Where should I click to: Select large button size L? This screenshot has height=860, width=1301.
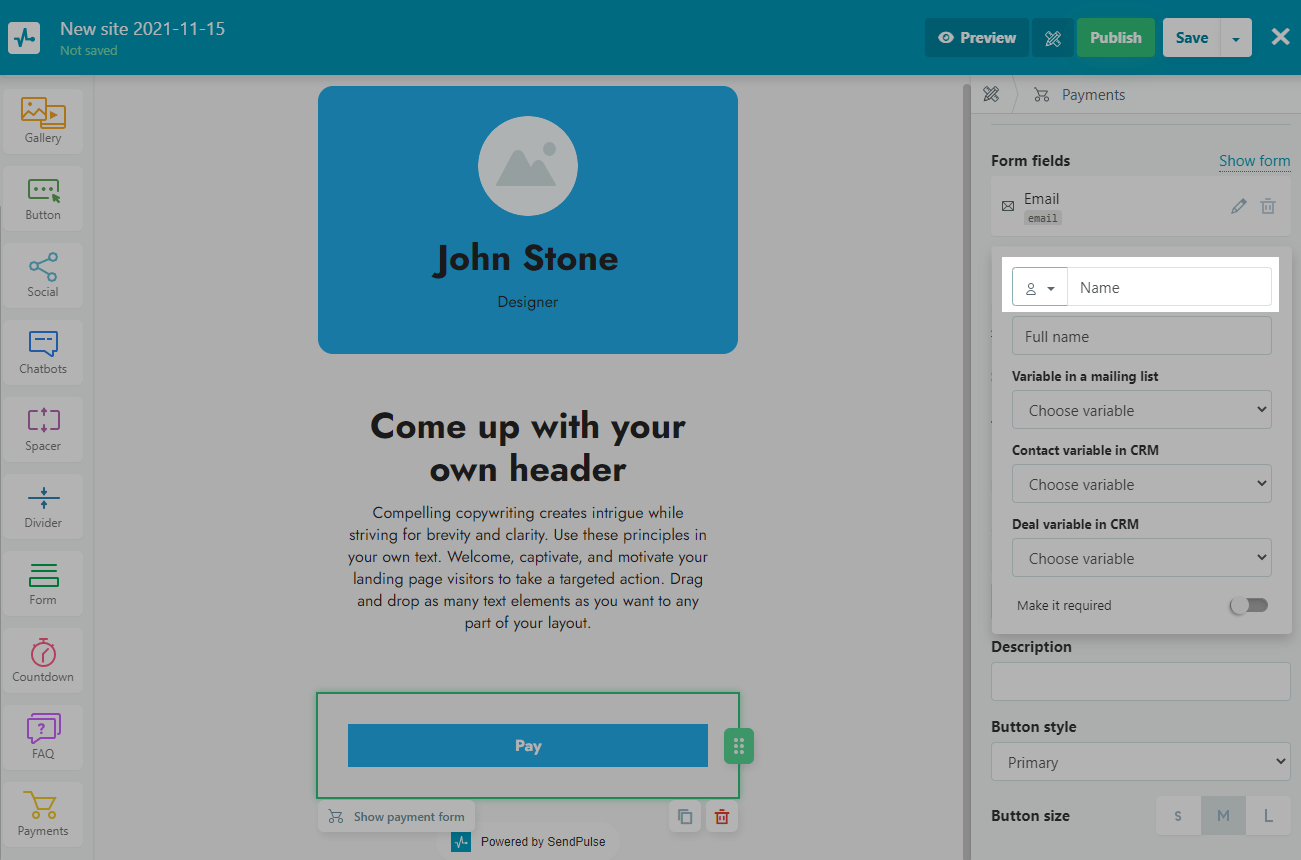(1268, 816)
